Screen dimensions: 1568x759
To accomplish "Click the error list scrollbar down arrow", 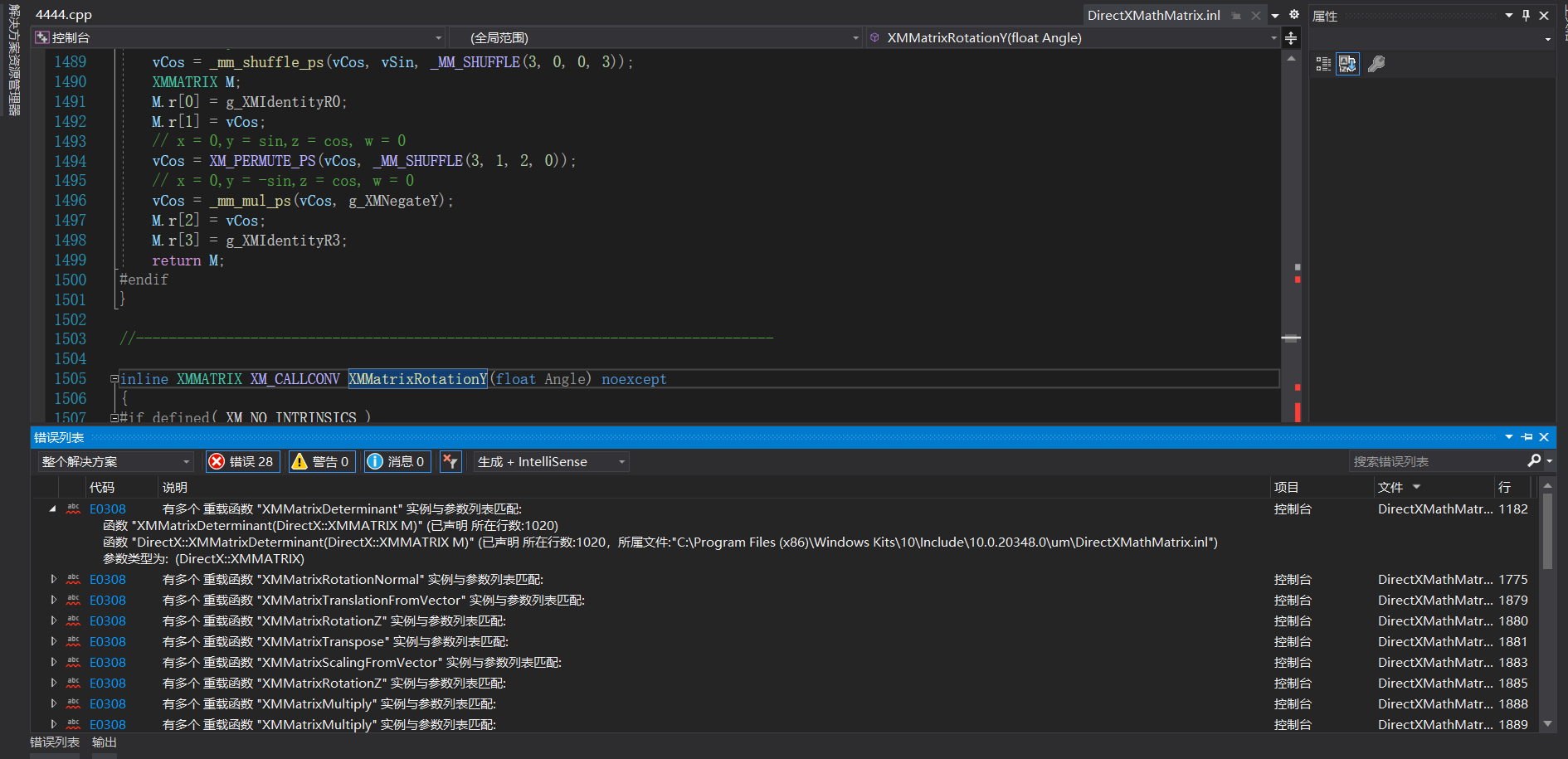I will (1547, 723).
